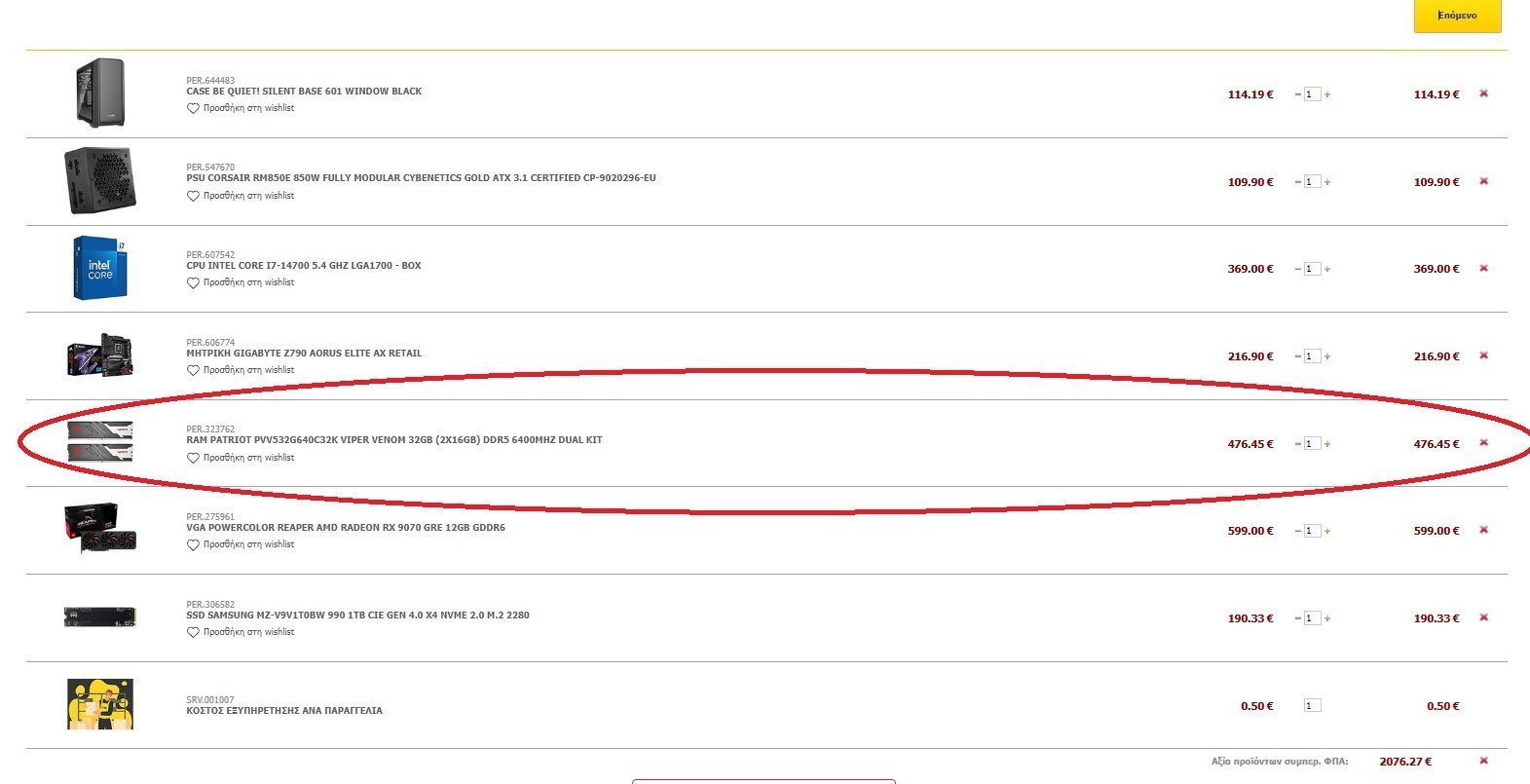The height and width of the screenshot is (784, 1530).
Task: Open the 'CPU INTEL CORE I7-14700' product link
Action: point(304,266)
